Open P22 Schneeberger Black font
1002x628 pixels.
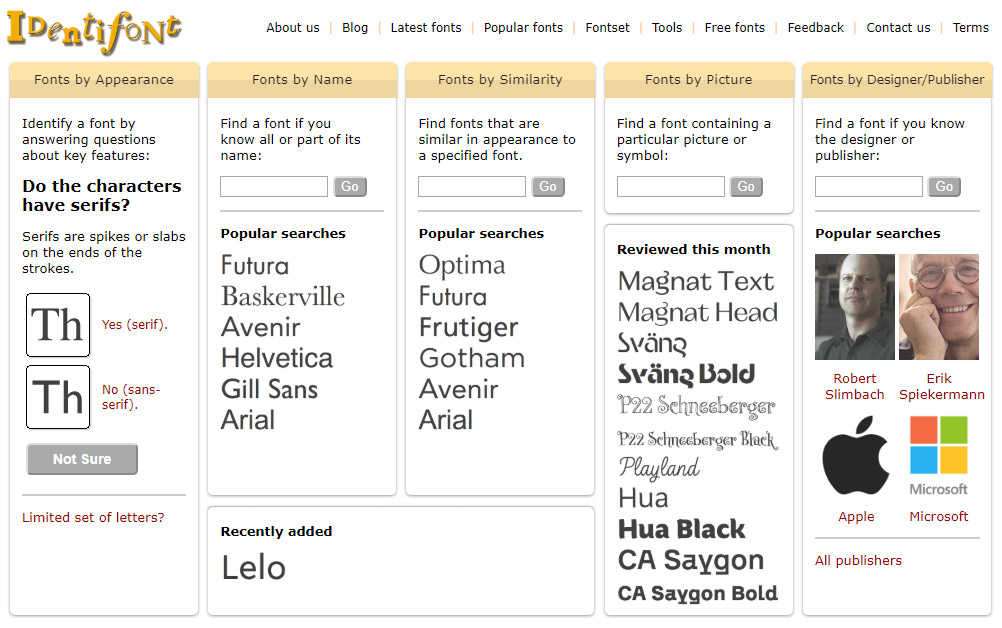(697, 440)
